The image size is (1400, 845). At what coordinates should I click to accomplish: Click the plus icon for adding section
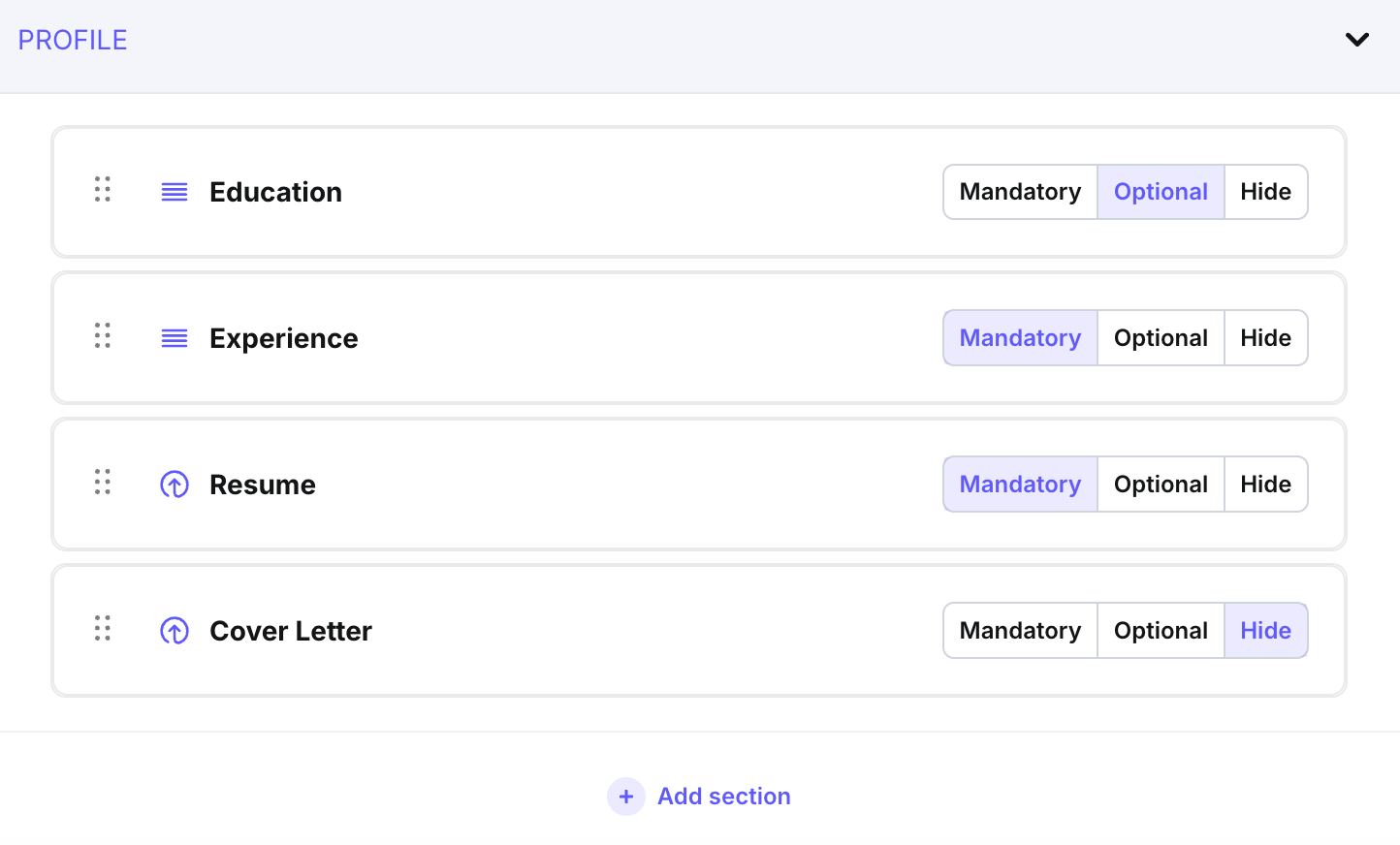pos(626,797)
